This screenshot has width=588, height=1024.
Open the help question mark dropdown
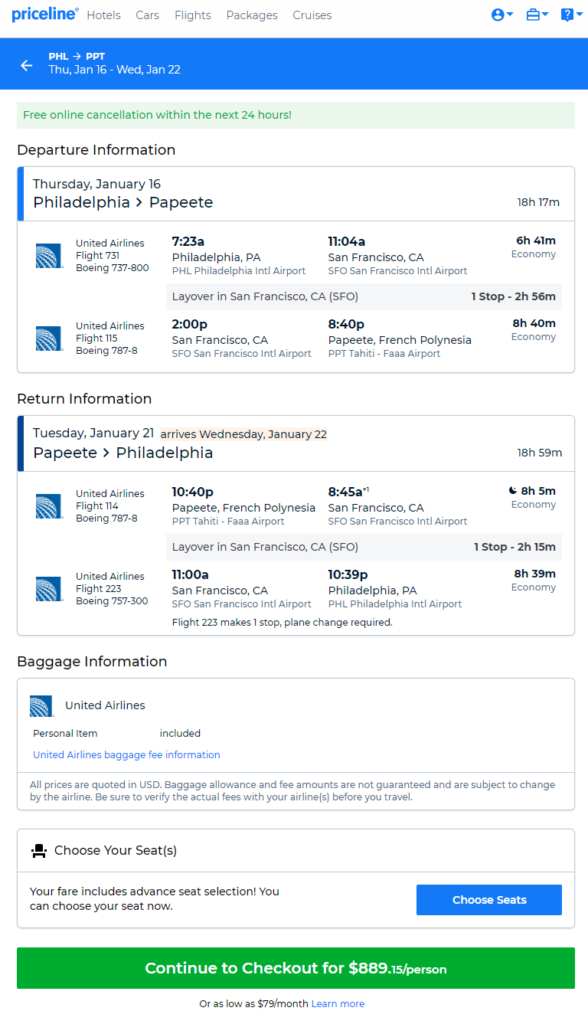571,14
